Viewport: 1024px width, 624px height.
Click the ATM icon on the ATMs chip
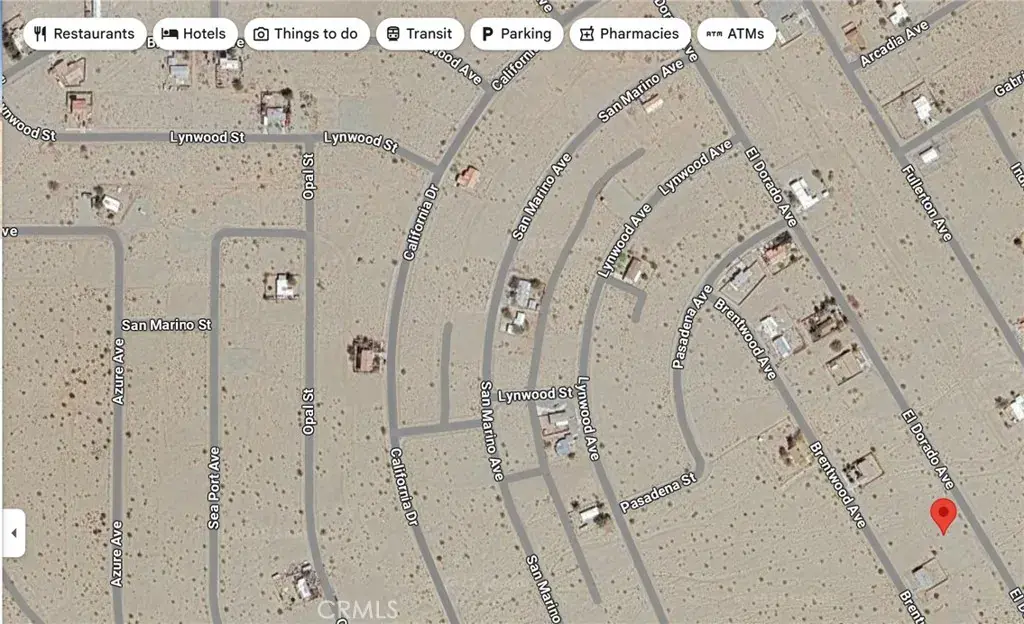[x=714, y=34]
